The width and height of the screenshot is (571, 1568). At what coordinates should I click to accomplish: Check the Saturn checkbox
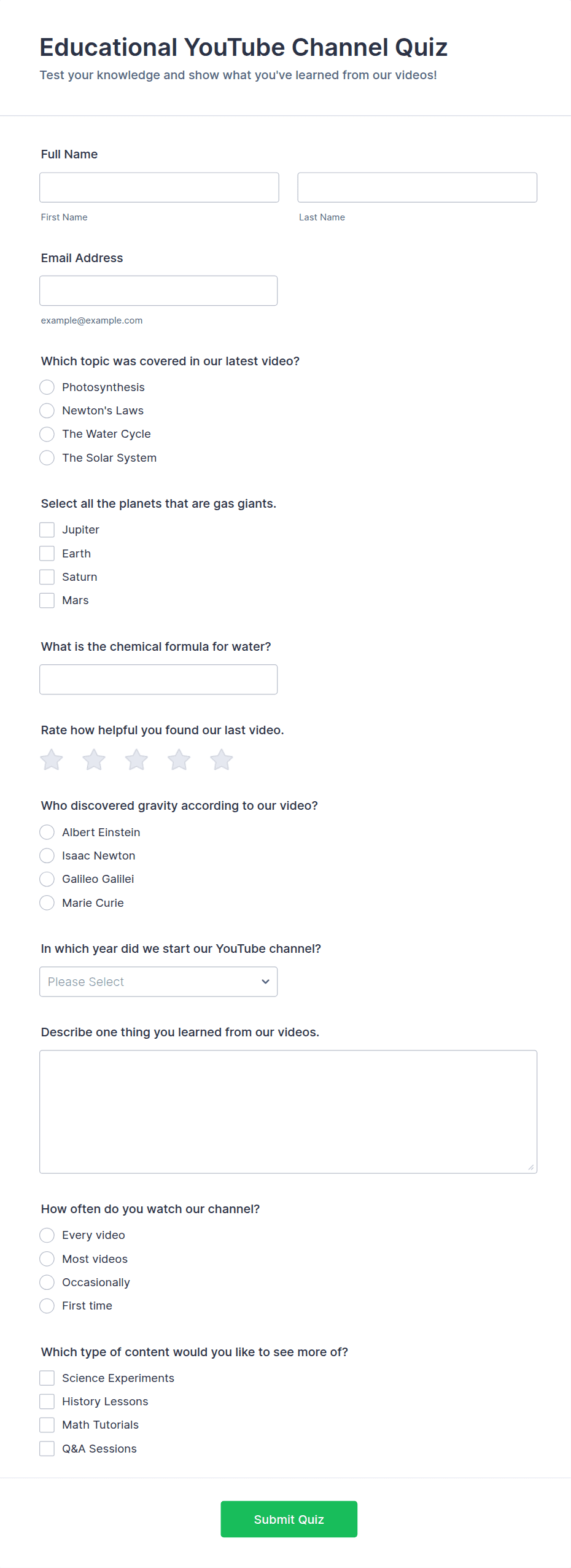(47, 577)
